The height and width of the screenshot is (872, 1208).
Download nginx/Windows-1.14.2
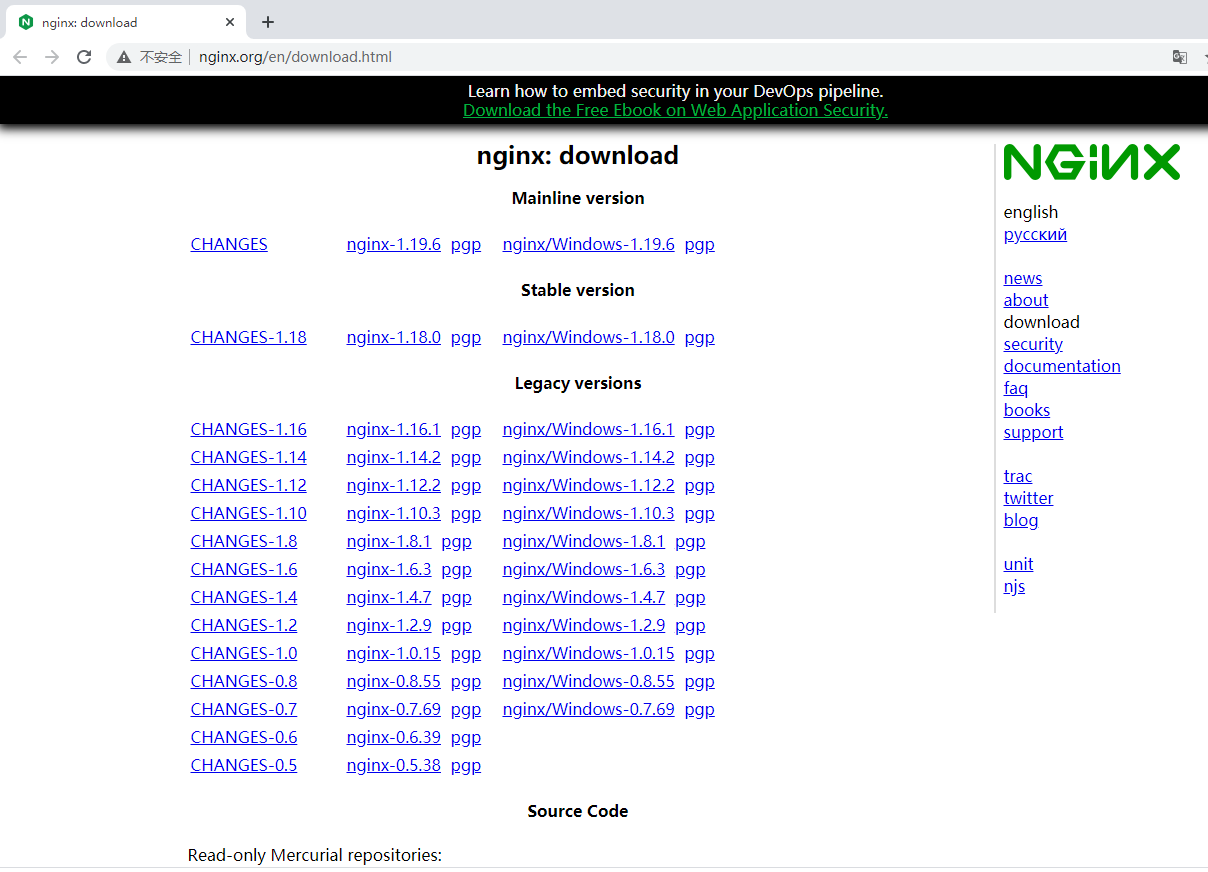(x=588, y=457)
